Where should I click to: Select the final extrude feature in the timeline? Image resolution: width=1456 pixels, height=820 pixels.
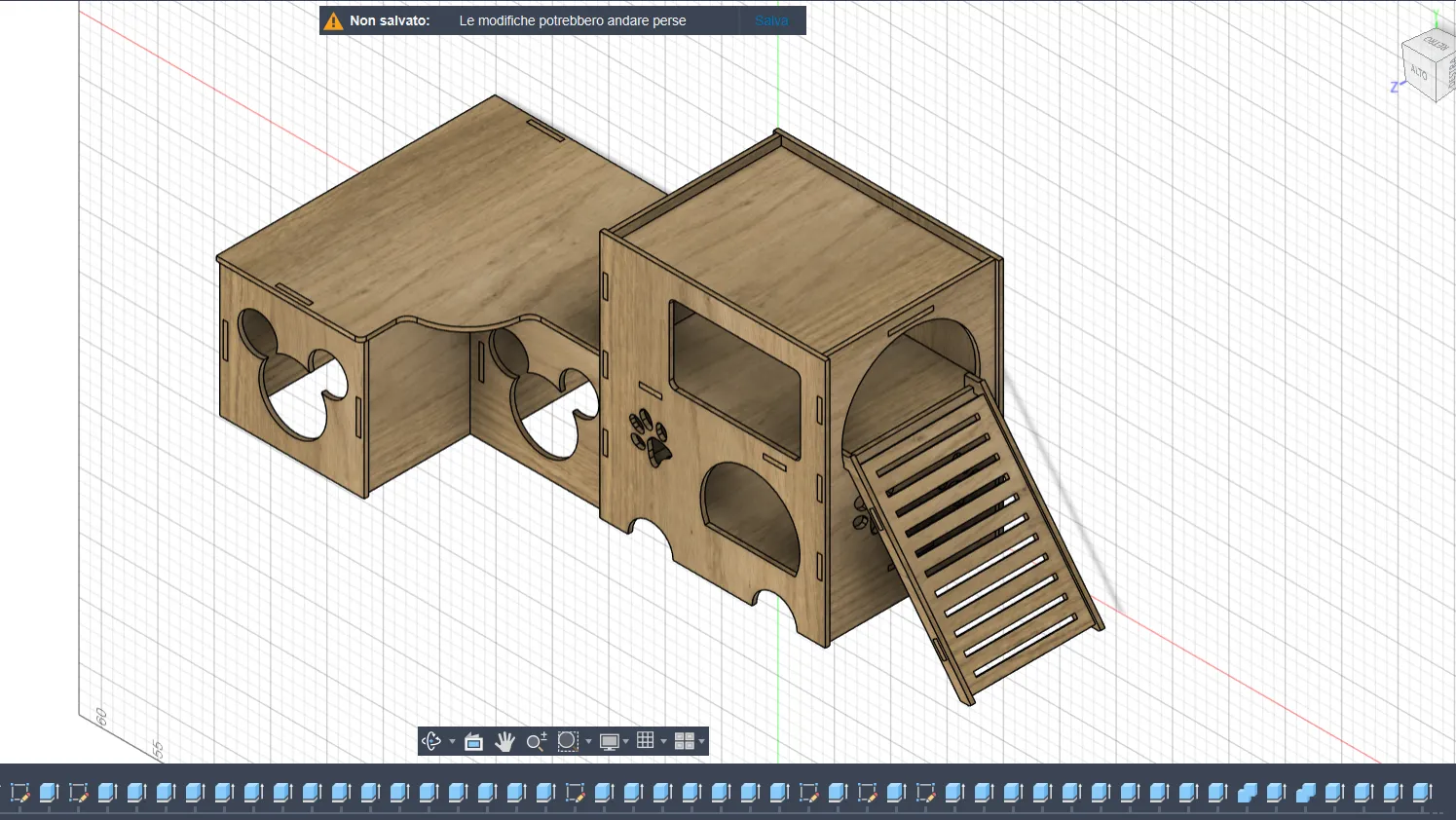click(1422, 793)
